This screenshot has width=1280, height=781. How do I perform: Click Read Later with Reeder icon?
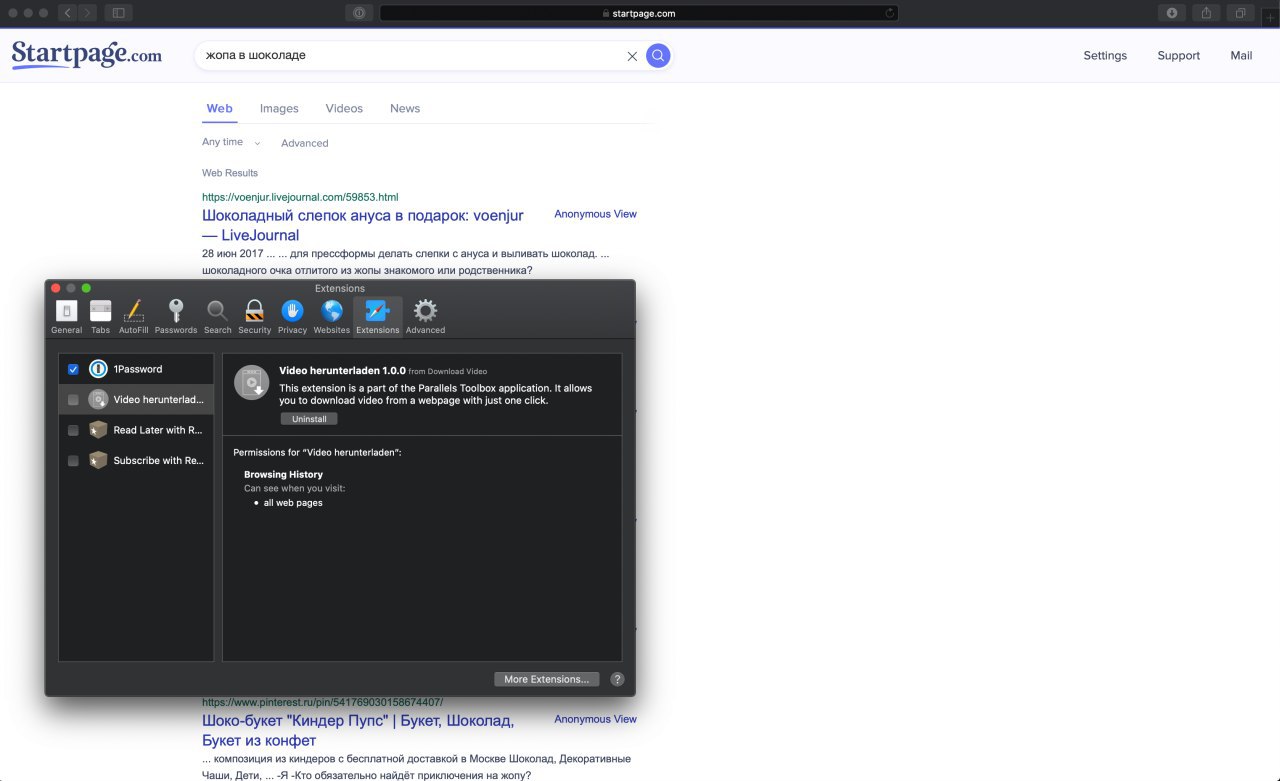pos(98,430)
